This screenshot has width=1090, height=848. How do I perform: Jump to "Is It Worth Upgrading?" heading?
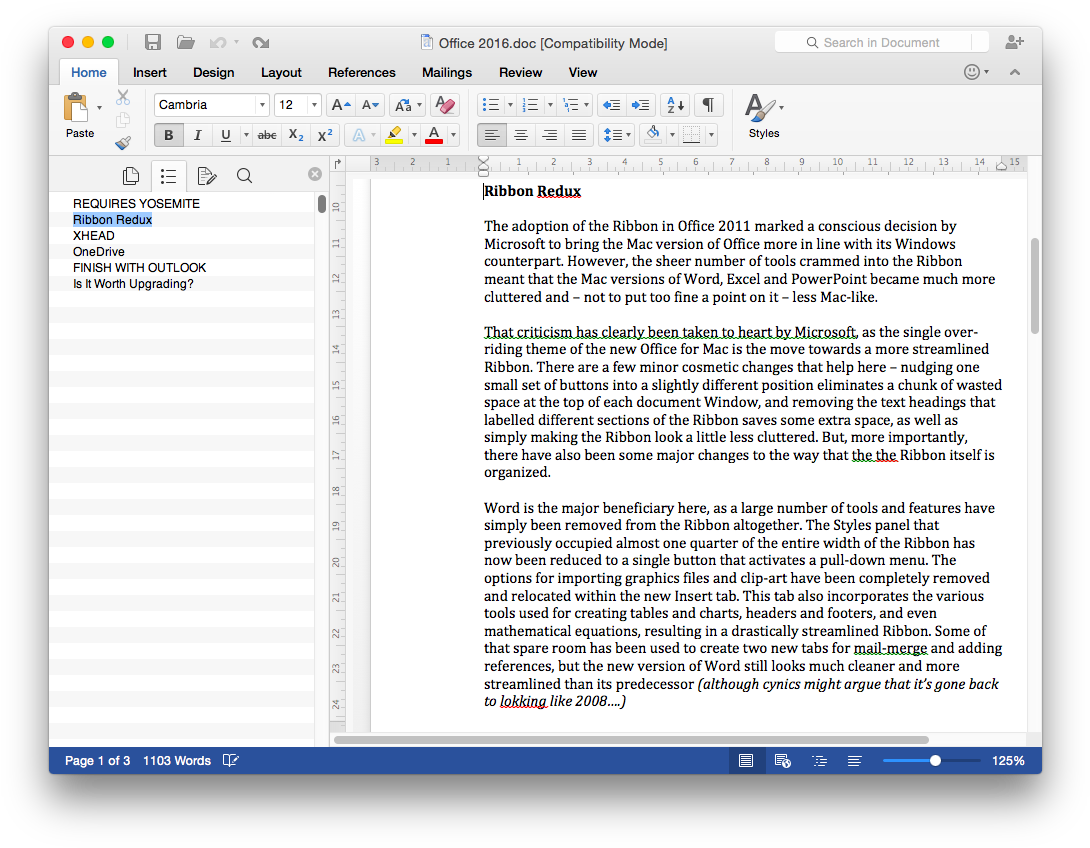click(x=133, y=284)
